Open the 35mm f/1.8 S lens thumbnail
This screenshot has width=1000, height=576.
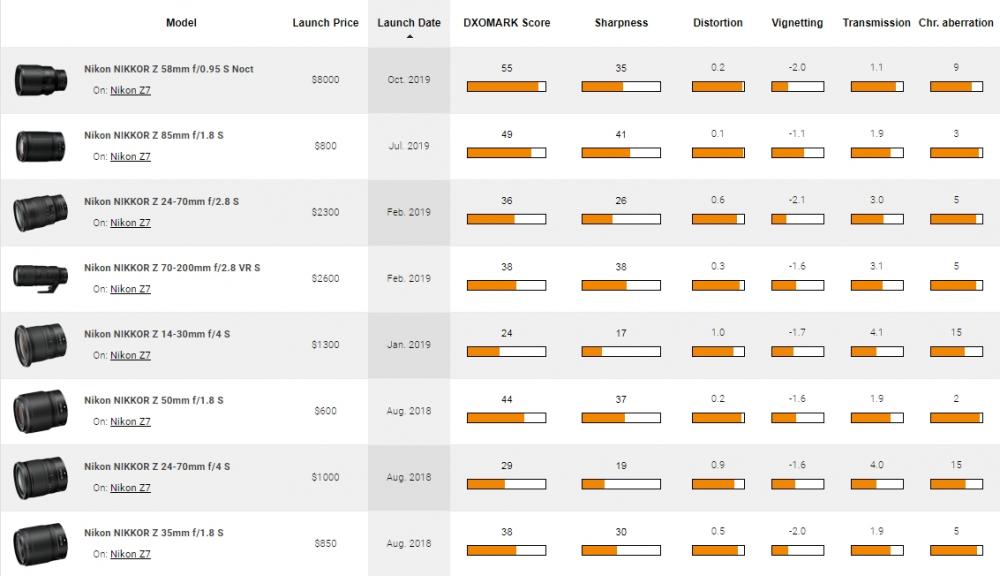pos(40,543)
